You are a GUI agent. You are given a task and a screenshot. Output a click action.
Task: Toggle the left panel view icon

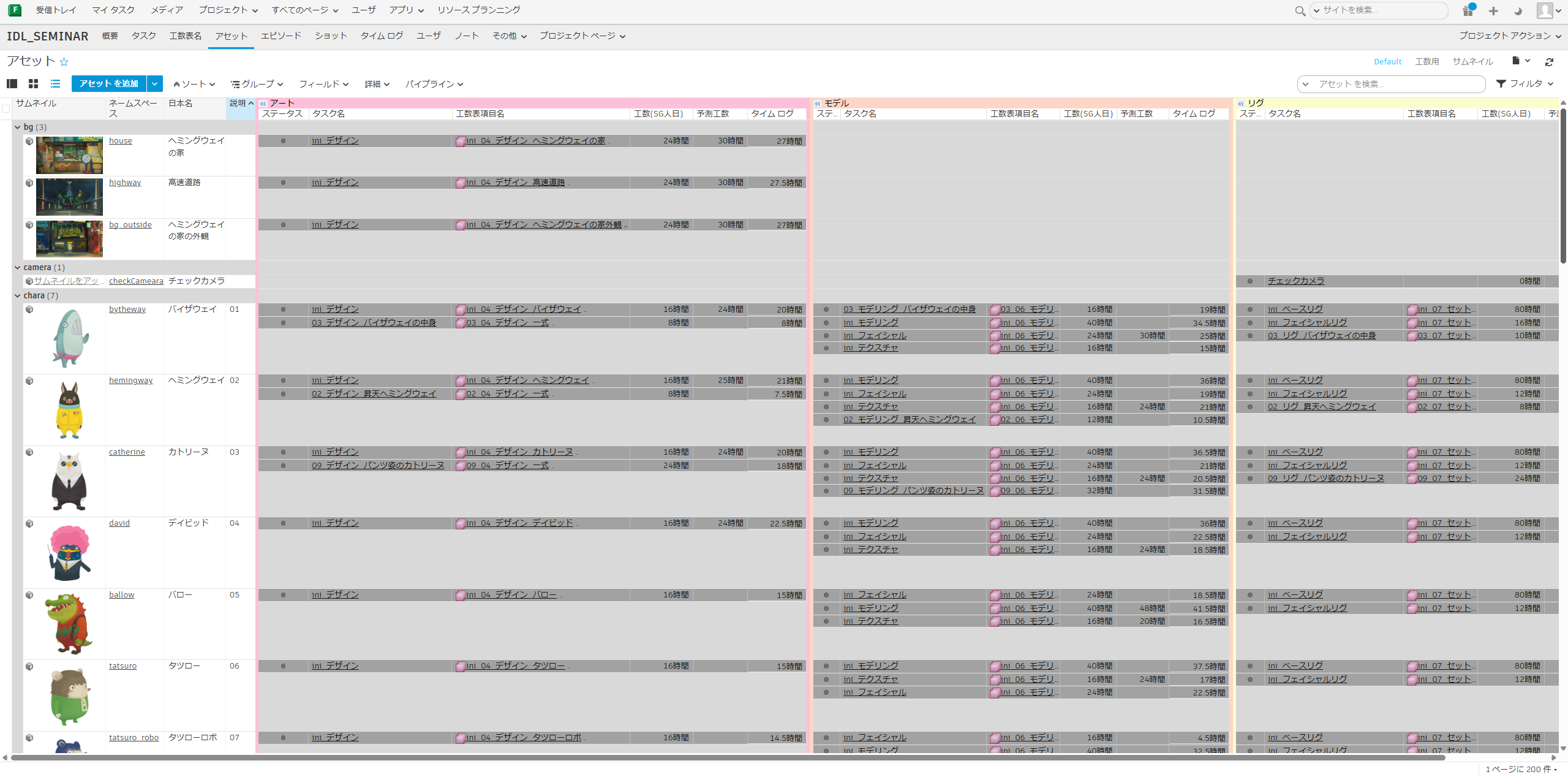pyautogui.click(x=12, y=84)
